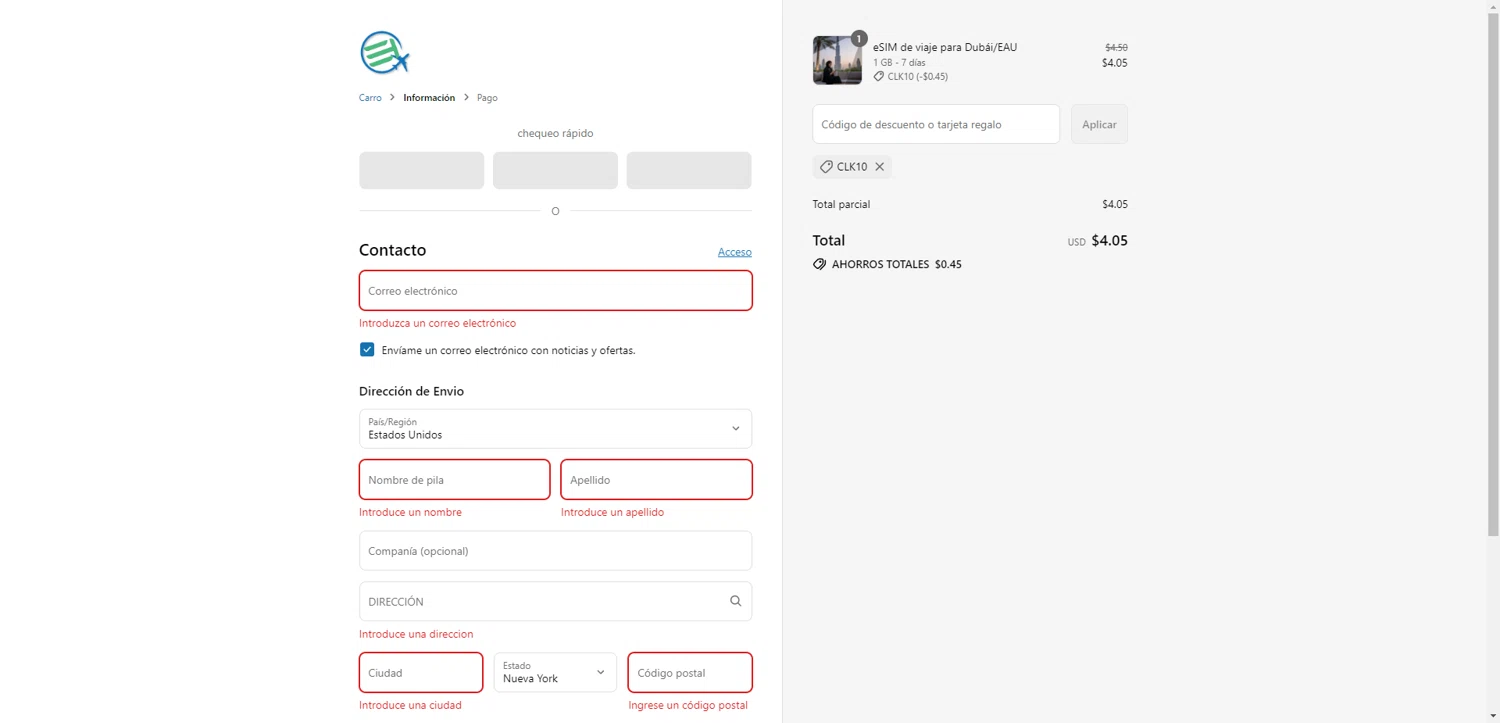Focus the Compañía (opcional) field

pos(555,551)
